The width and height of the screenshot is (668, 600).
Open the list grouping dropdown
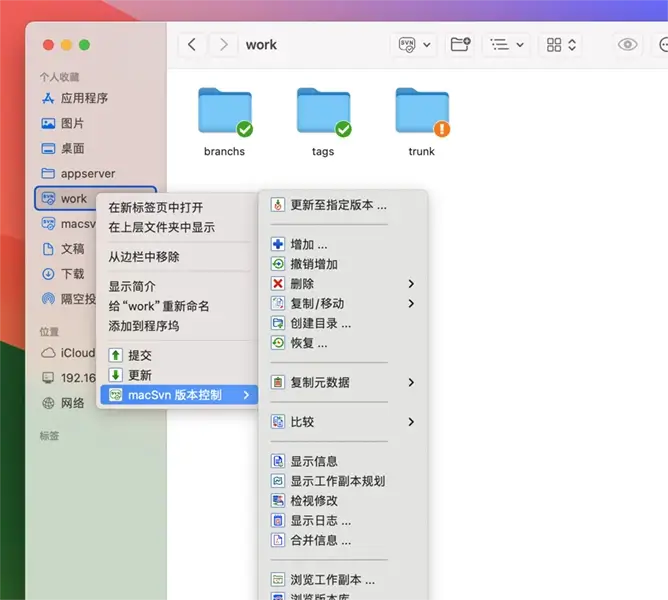(x=506, y=44)
